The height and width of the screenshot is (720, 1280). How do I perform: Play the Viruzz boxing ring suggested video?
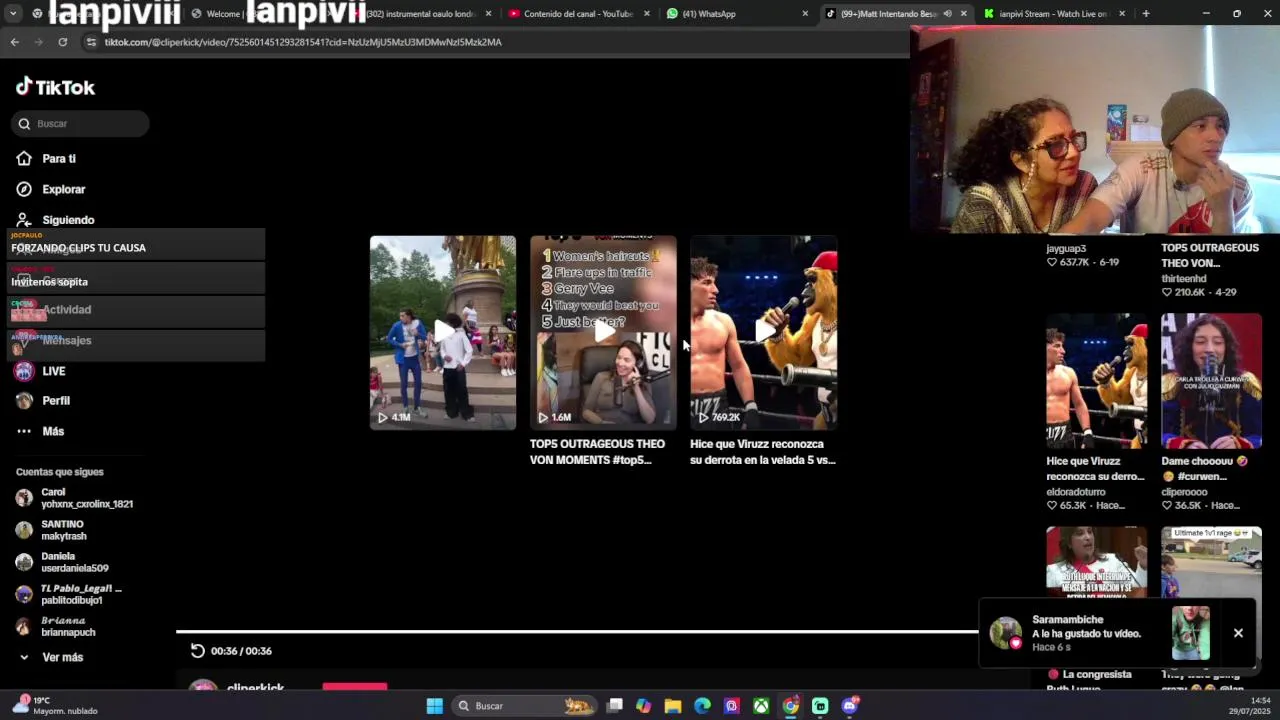(764, 333)
